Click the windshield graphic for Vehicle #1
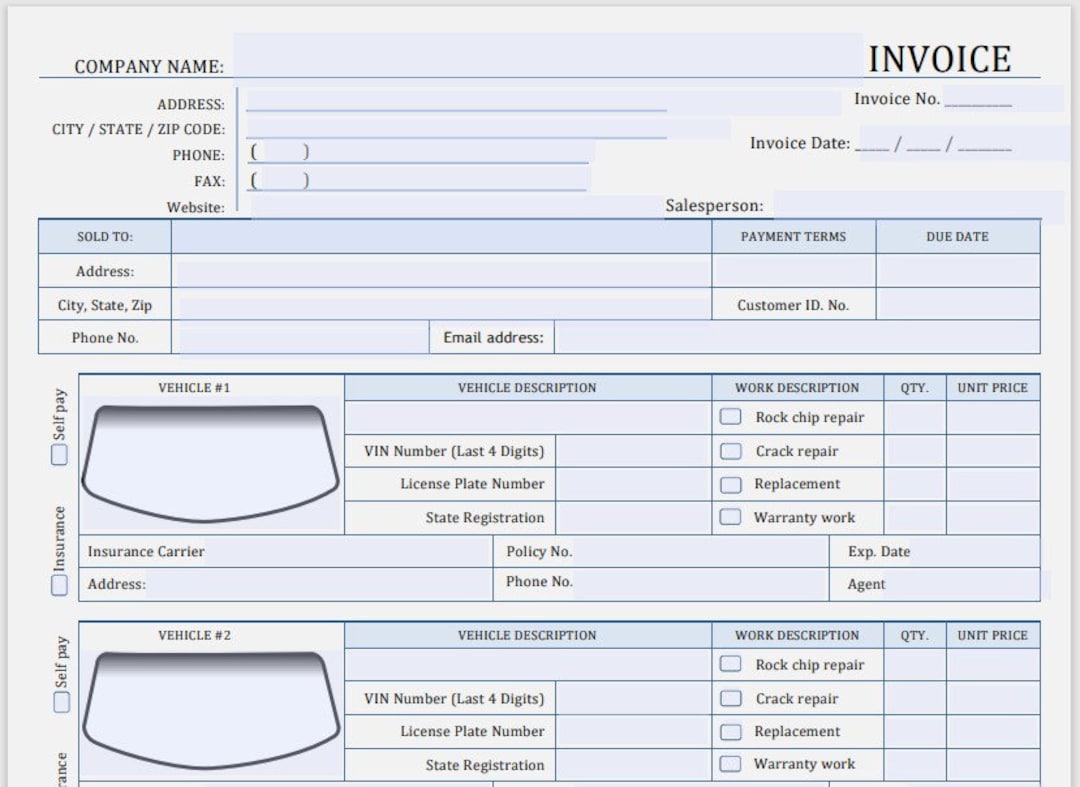 coord(210,460)
